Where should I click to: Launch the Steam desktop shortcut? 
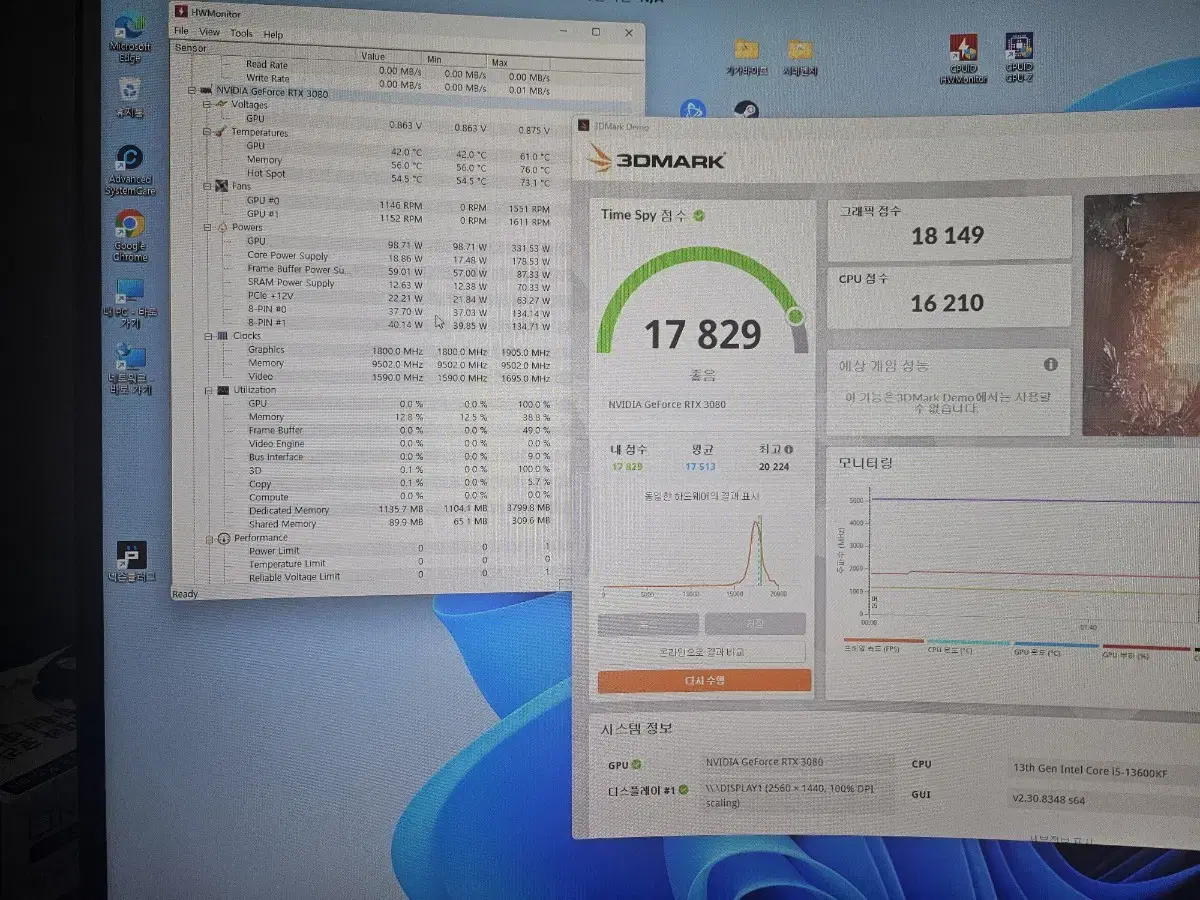746,110
